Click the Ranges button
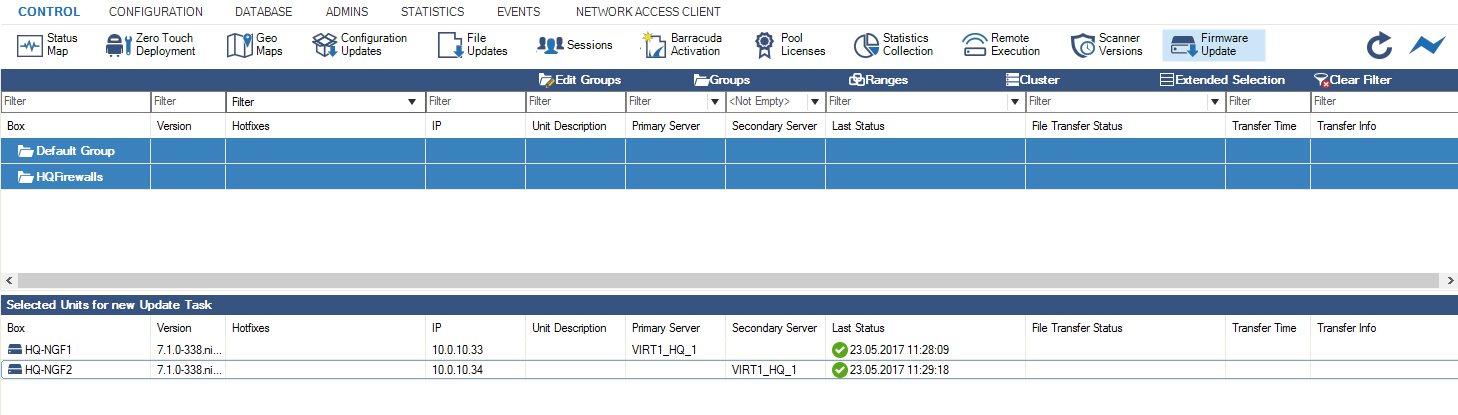 click(x=878, y=80)
